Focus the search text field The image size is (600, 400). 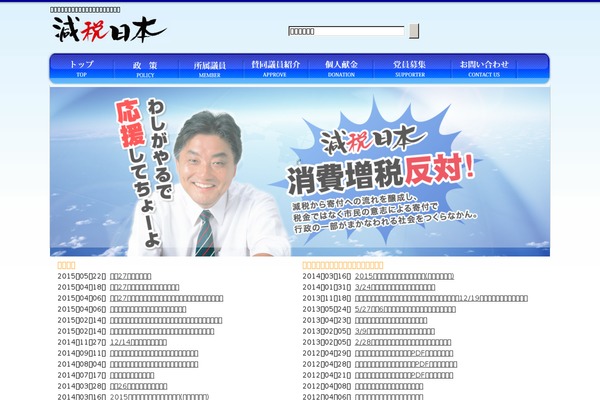point(346,31)
